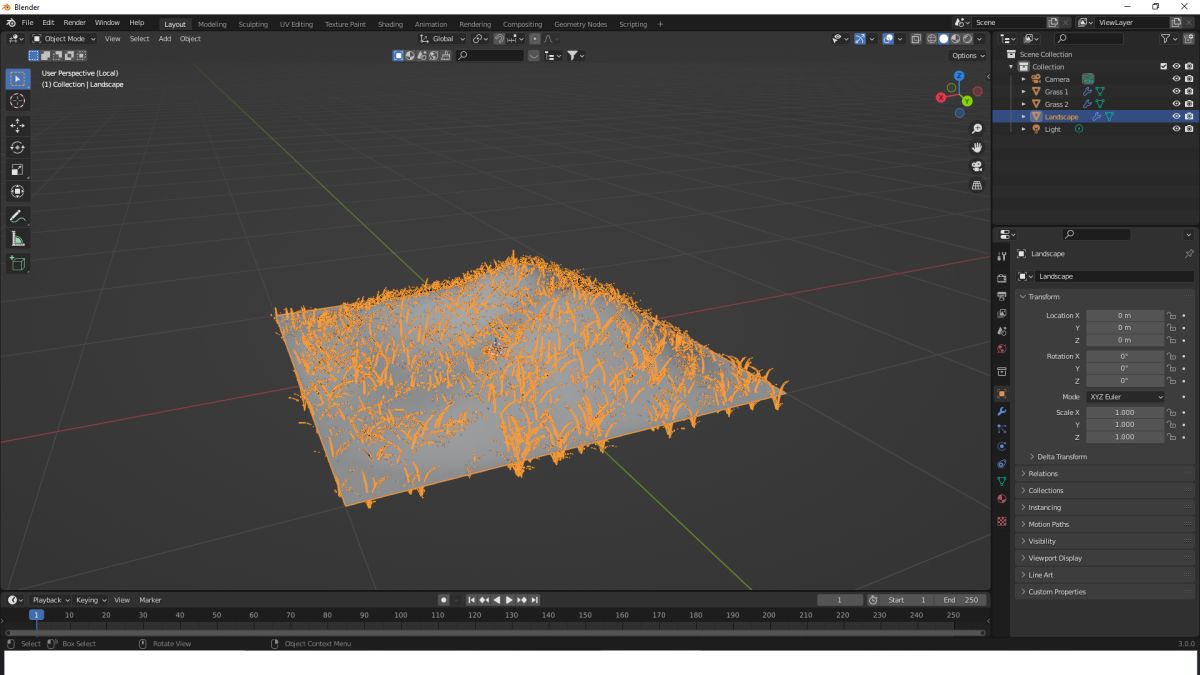Pick the Annotate pencil tool

(18, 216)
